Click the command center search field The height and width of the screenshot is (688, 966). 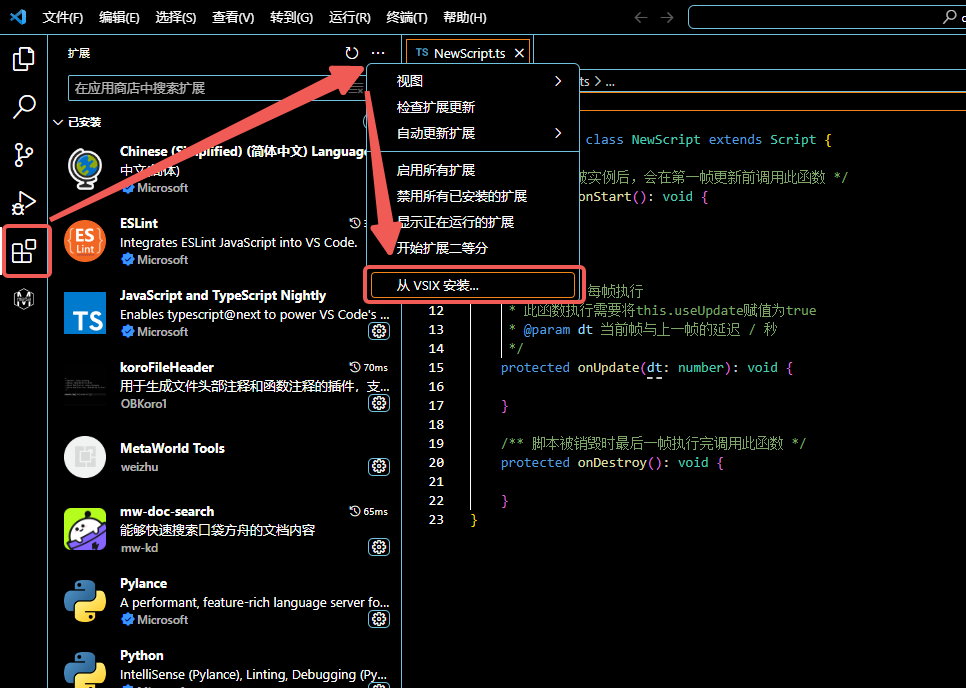826,17
